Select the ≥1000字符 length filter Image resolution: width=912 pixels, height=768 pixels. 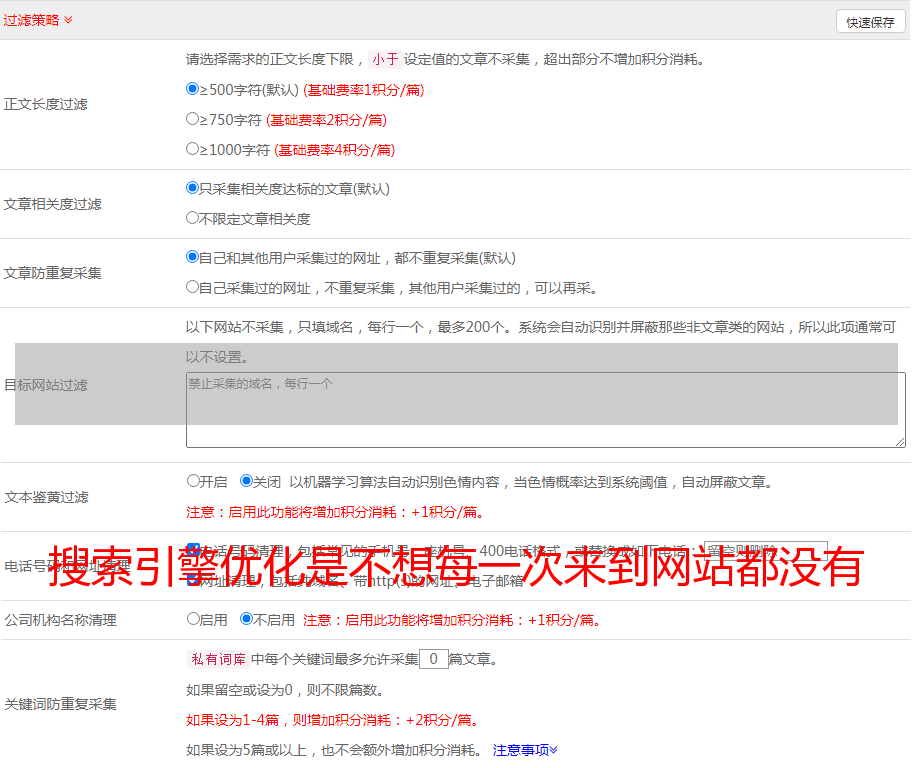click(193, 149)
